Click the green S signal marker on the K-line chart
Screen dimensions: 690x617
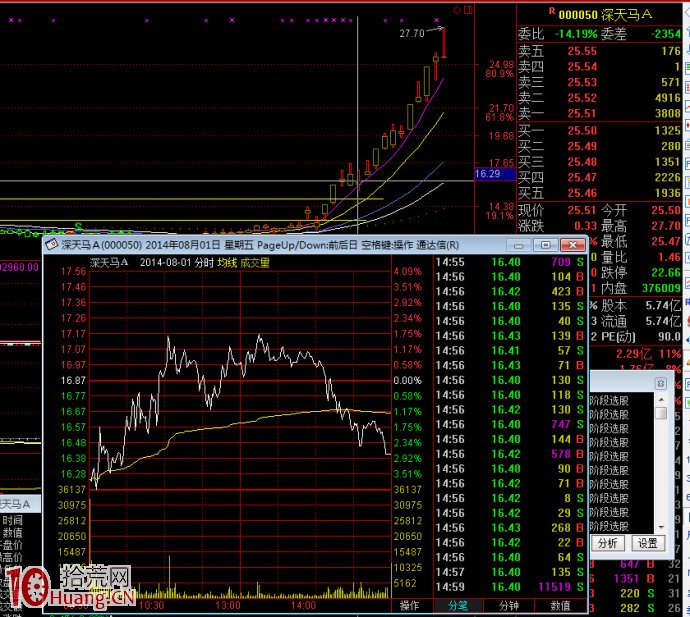click(78, 227)
